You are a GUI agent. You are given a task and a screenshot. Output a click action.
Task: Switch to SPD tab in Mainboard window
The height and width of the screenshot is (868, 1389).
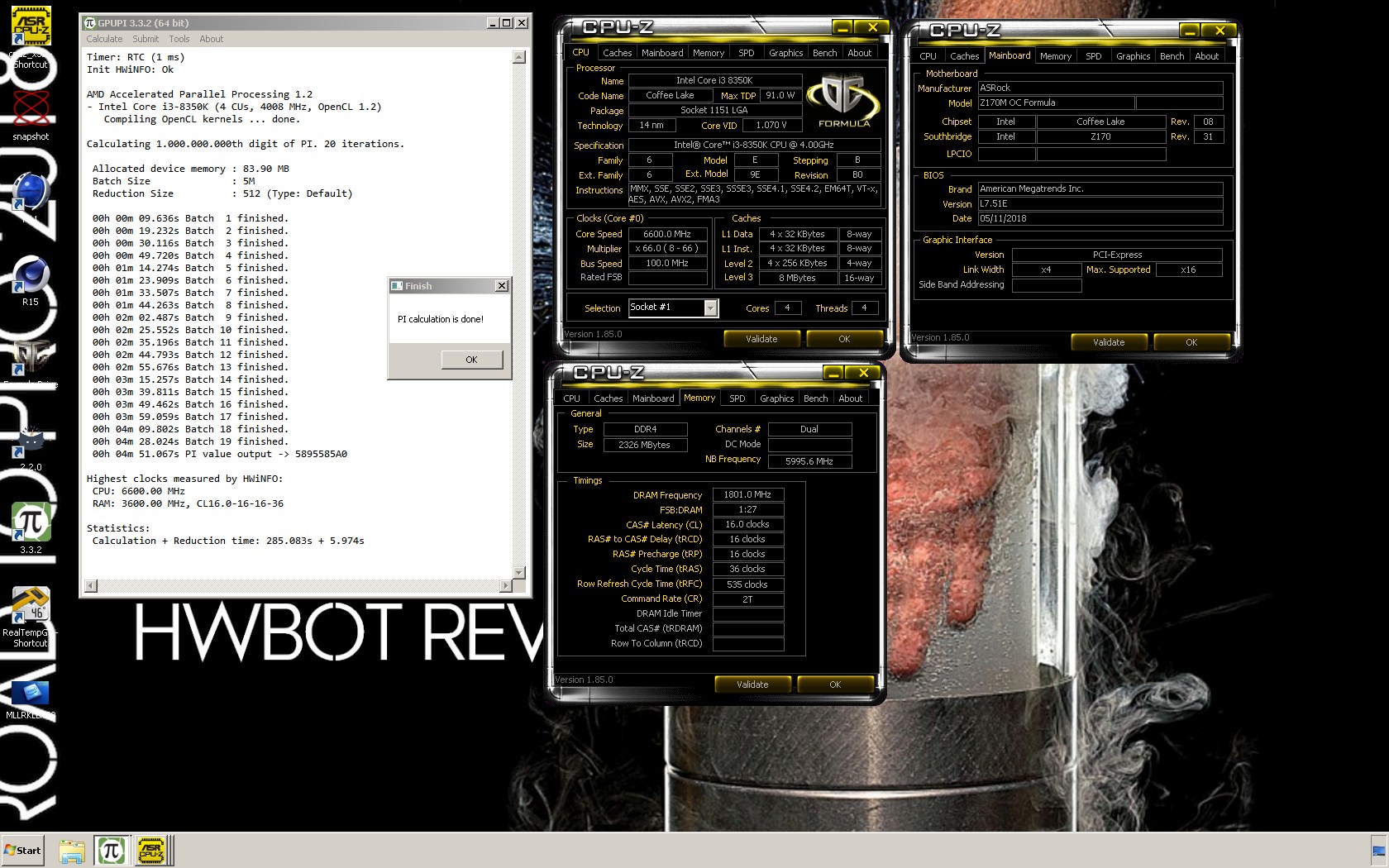1094,56
